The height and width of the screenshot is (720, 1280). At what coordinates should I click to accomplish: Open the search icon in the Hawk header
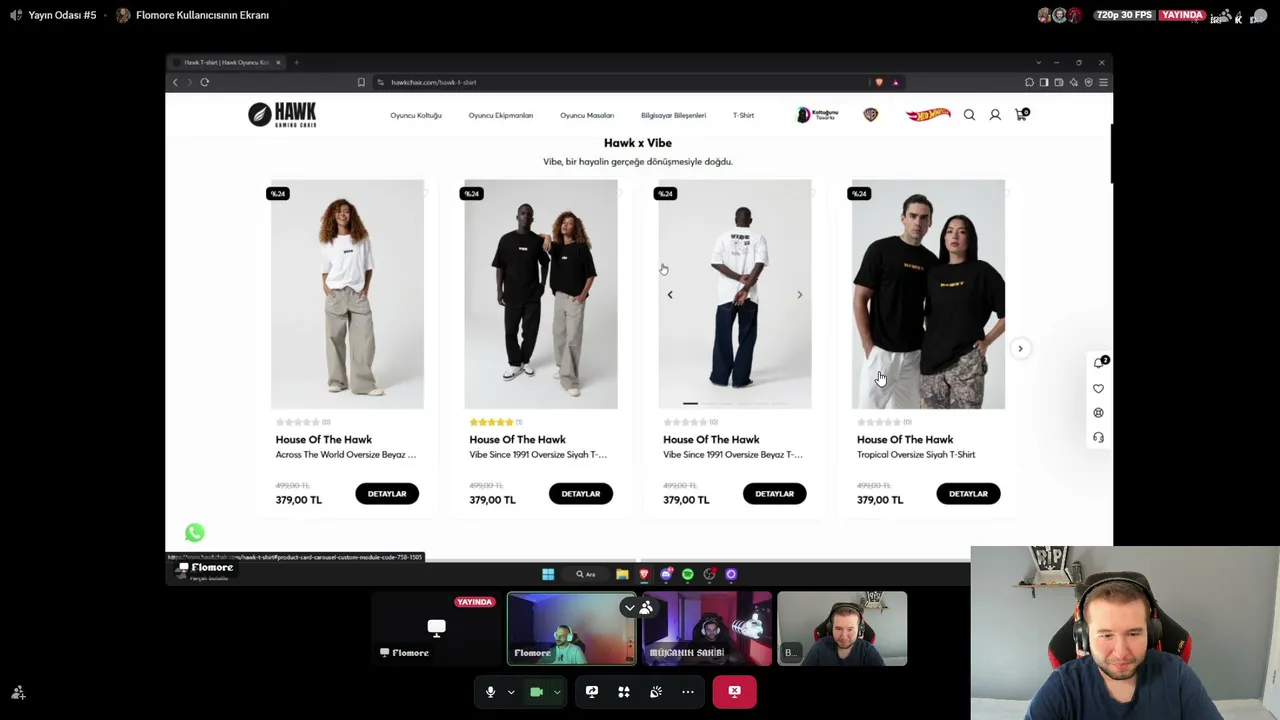[969, 115]
